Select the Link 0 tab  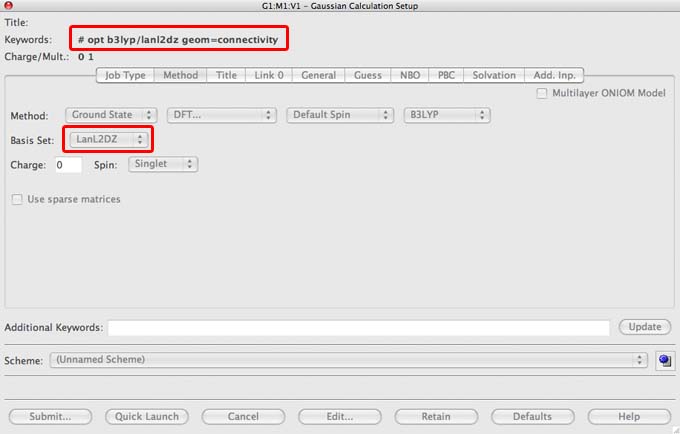tap(267, 75)
